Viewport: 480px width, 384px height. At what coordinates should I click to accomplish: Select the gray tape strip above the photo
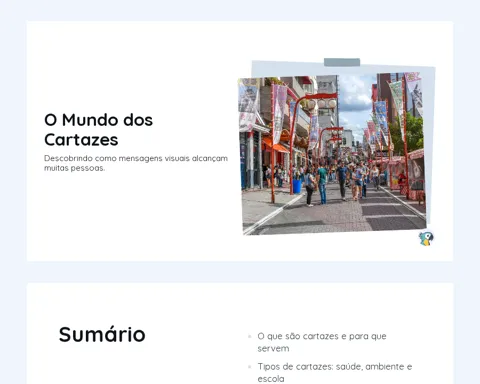[342, 62]
